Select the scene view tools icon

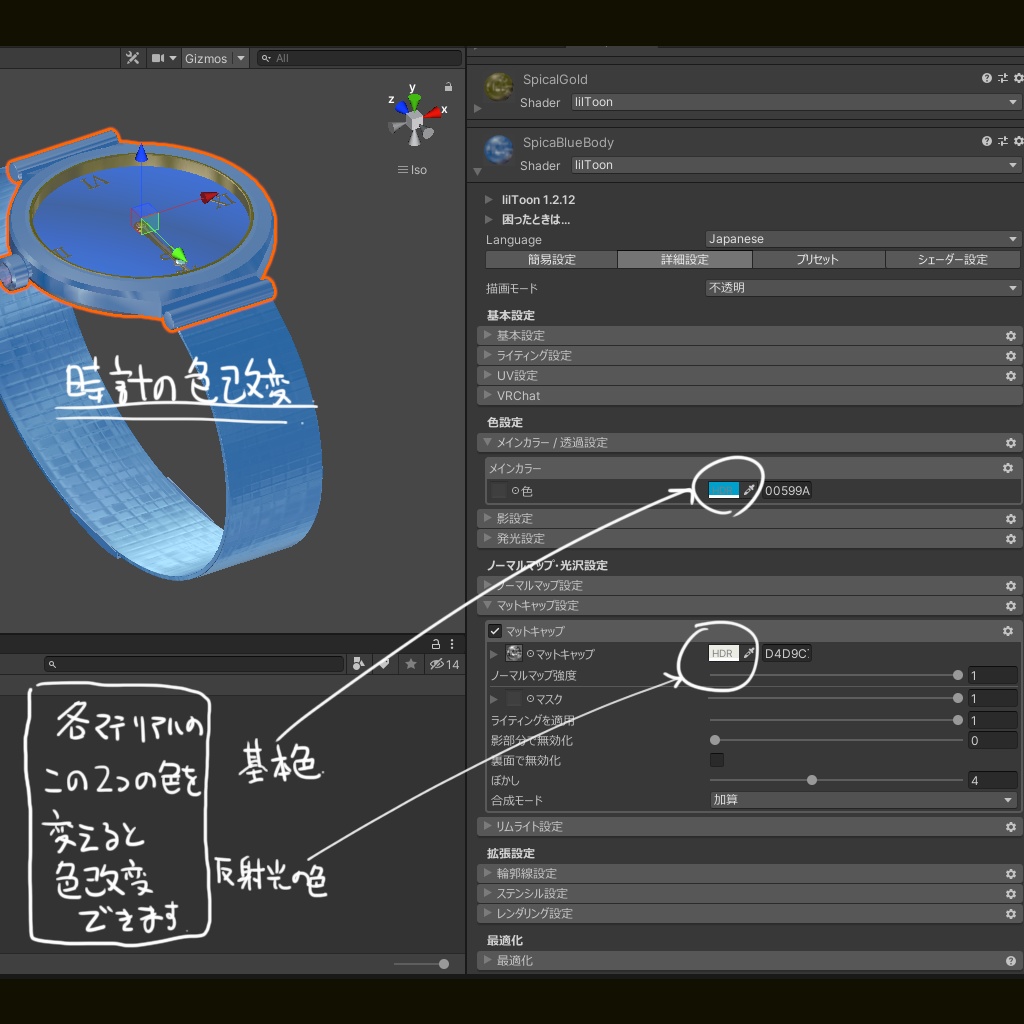coord(133,58)
